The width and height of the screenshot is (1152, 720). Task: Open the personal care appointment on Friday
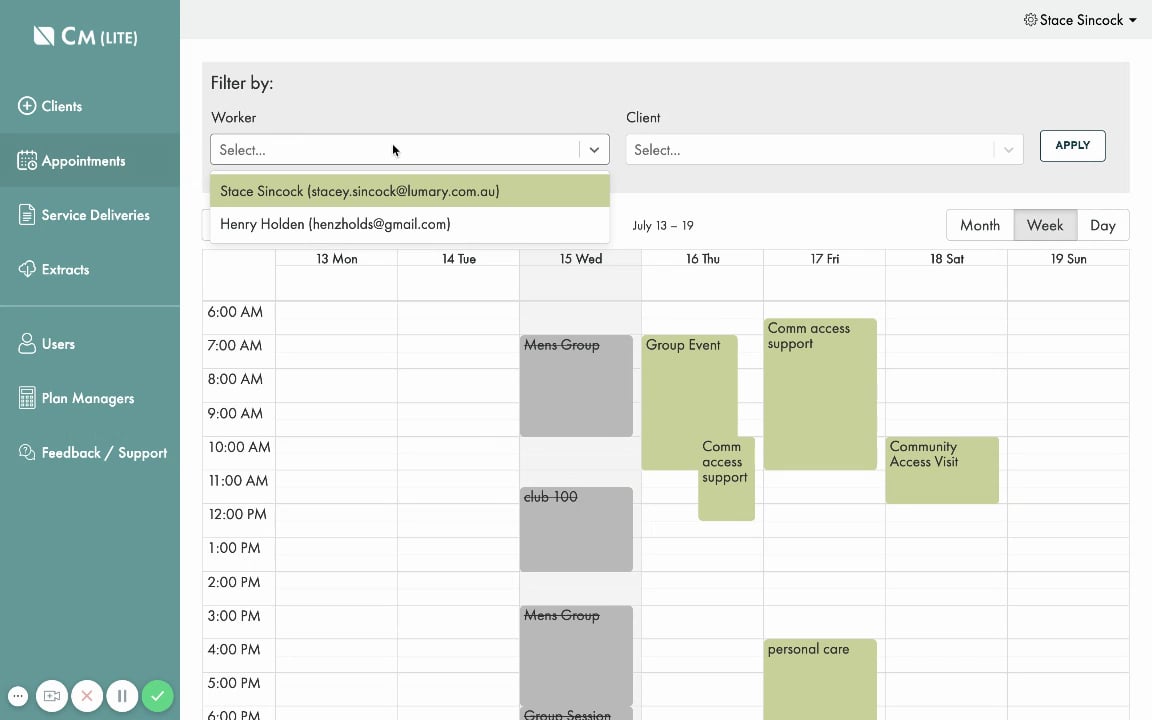[x=820, y=680]
